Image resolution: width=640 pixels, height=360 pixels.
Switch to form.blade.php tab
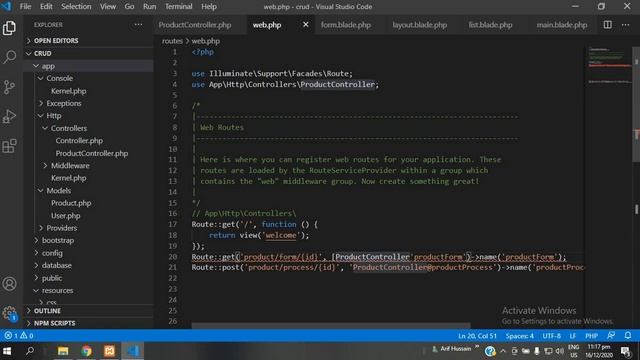click(346, 25)
